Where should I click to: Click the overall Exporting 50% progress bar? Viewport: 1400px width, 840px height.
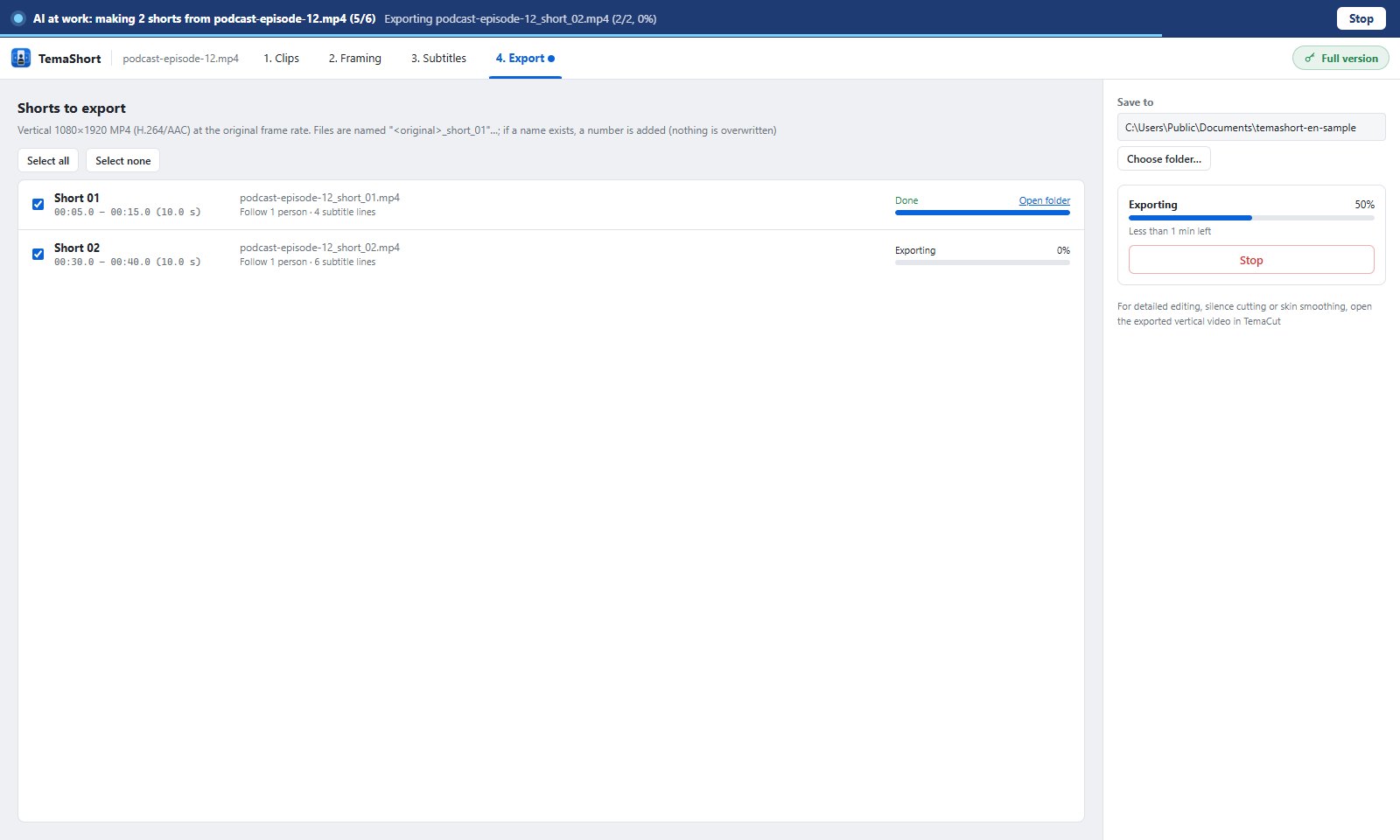tap(1251, 218)
